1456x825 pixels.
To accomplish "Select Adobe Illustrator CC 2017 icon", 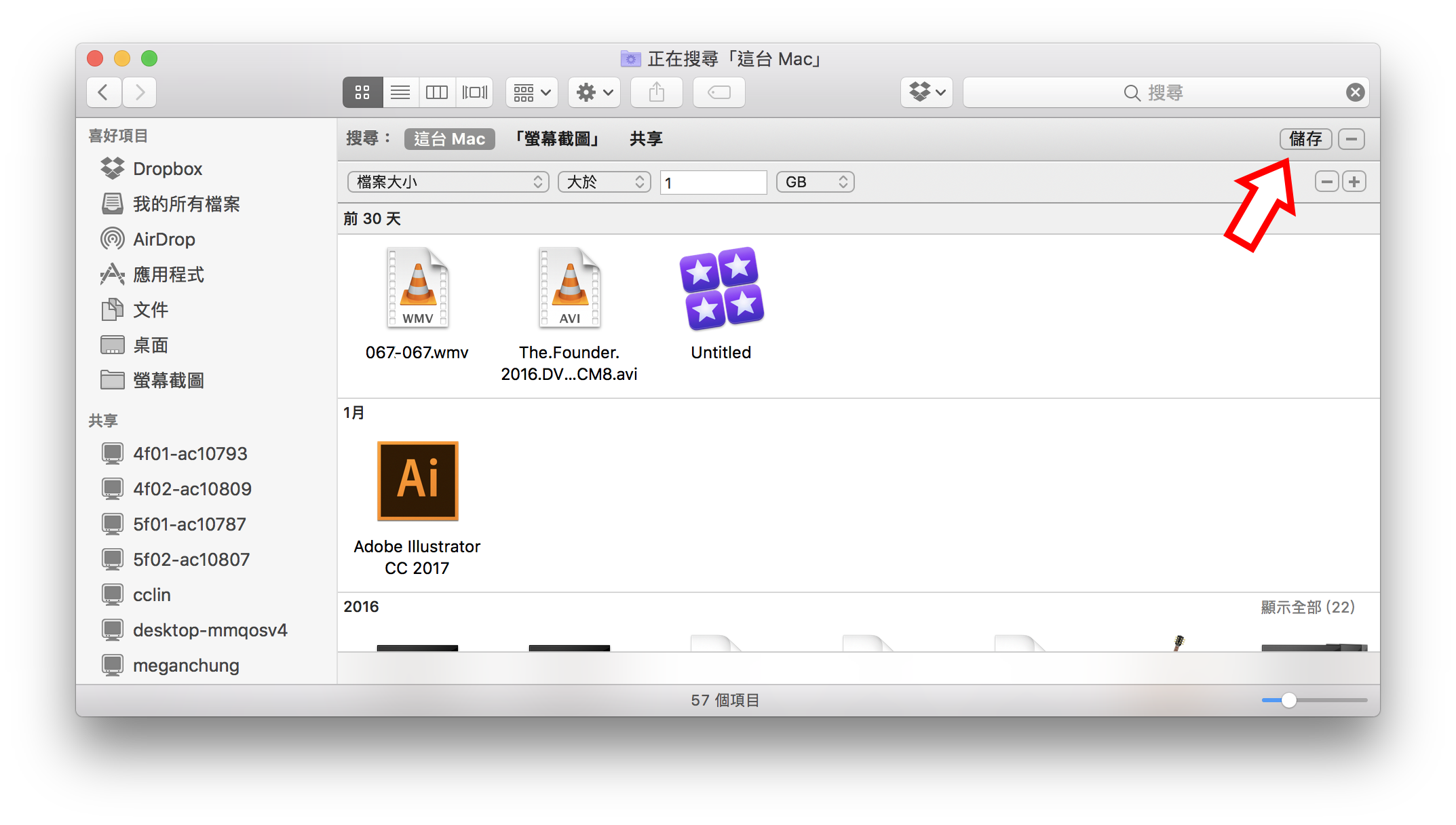I will point(417,481).
